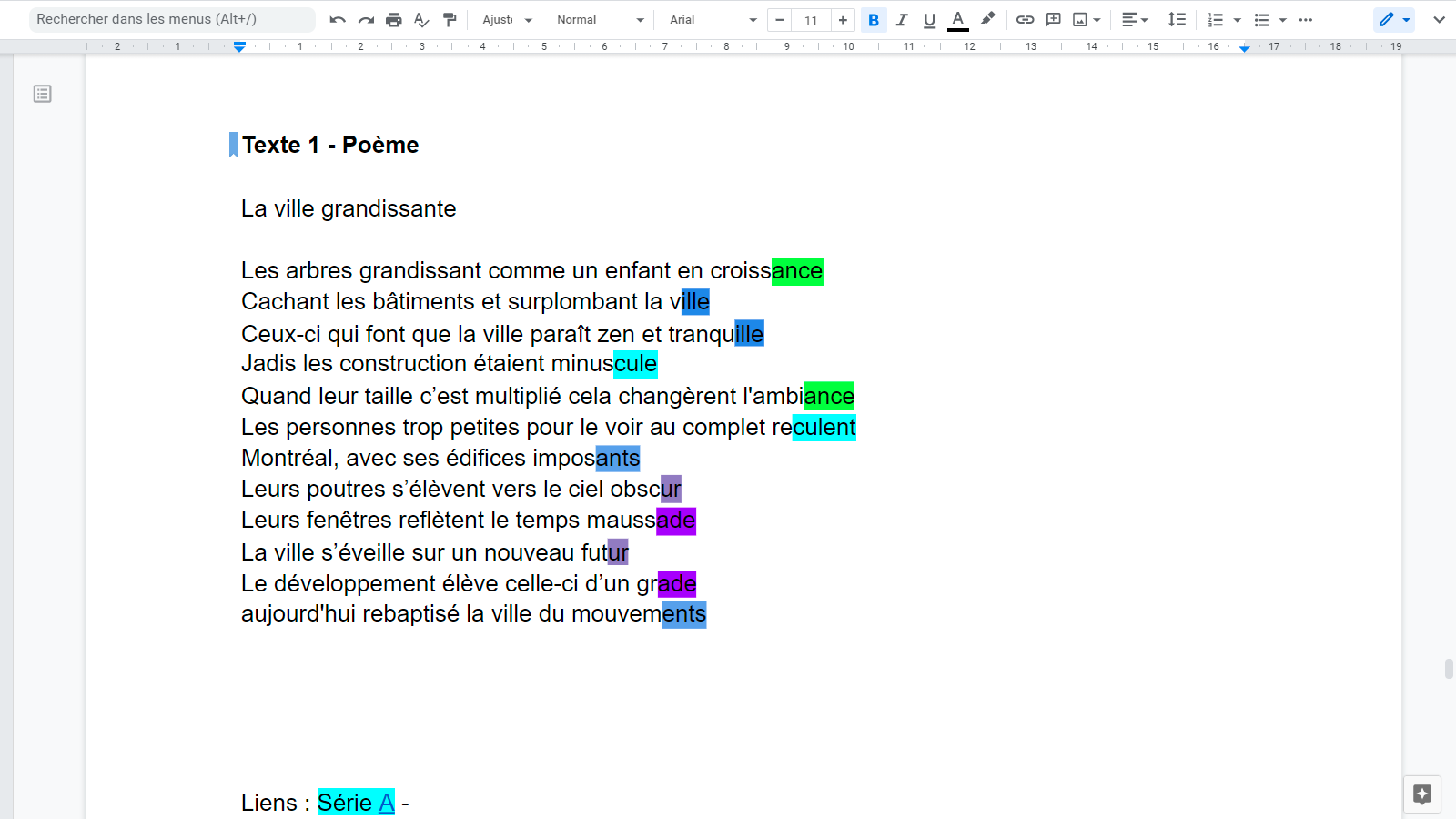Click the title La ville grandissante

point(349,208)
